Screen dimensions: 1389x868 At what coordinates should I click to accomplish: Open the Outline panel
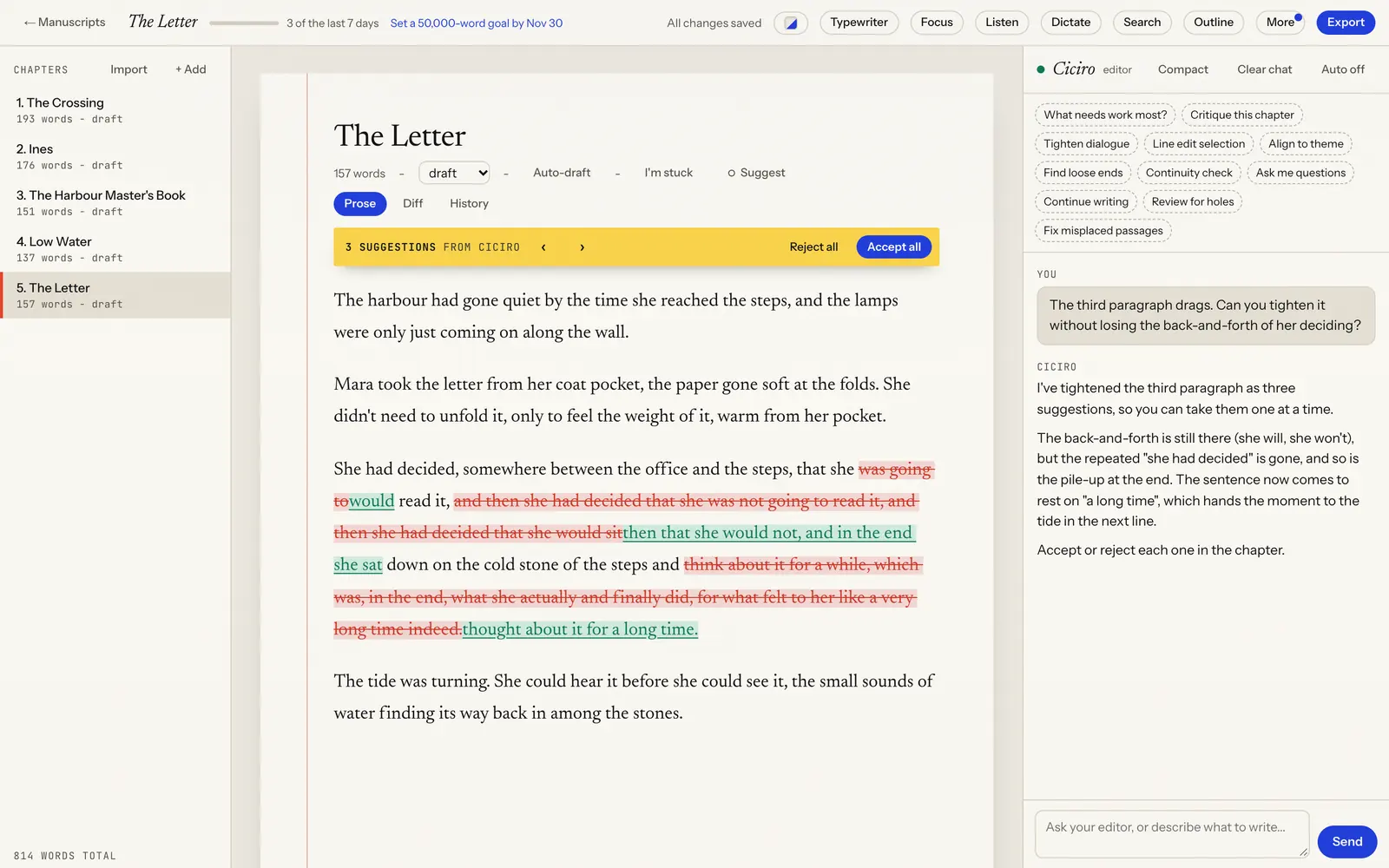coord(1213,23)
